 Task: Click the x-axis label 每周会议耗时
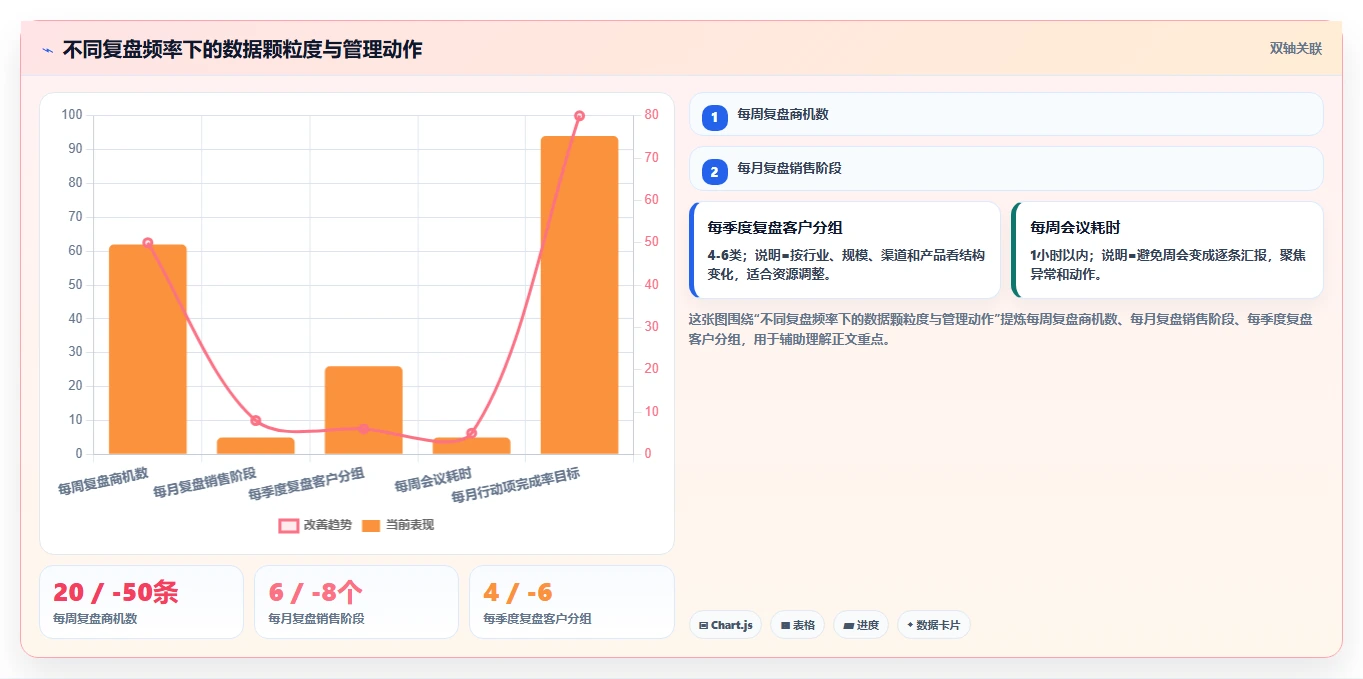tap(433, 480)
